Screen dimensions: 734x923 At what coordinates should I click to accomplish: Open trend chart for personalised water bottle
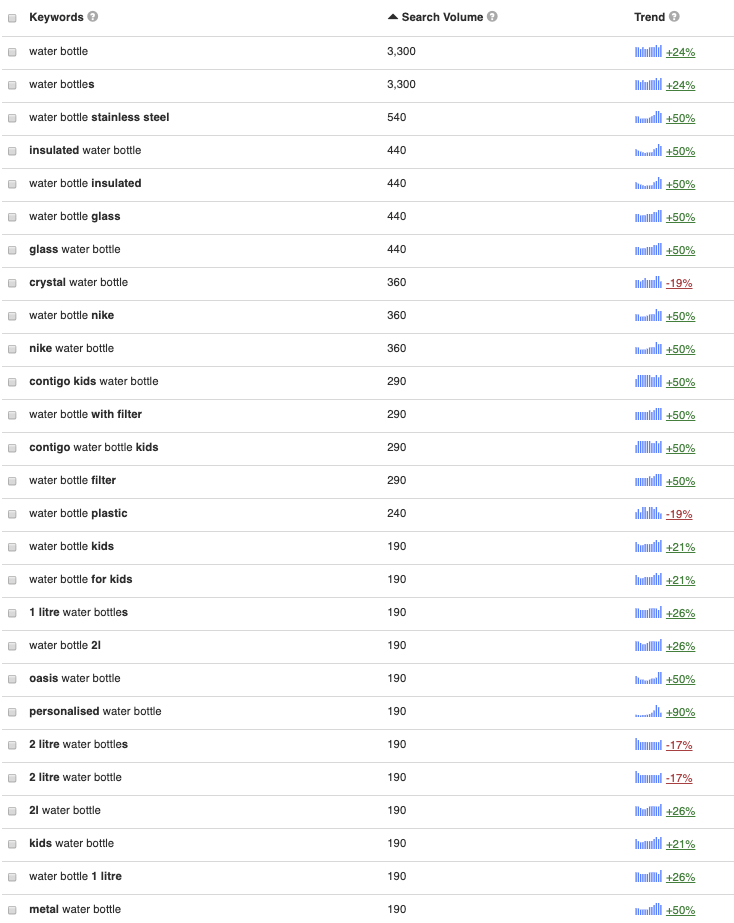[x=648, y=712]
